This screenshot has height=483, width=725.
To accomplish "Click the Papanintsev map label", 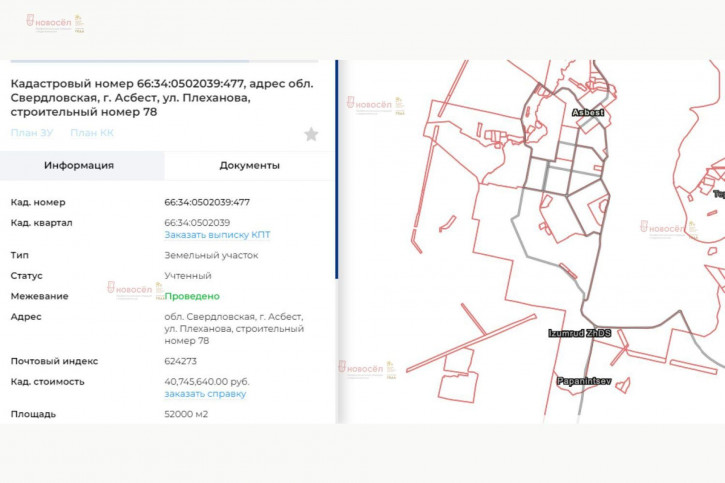I will (x=584, y=381).
